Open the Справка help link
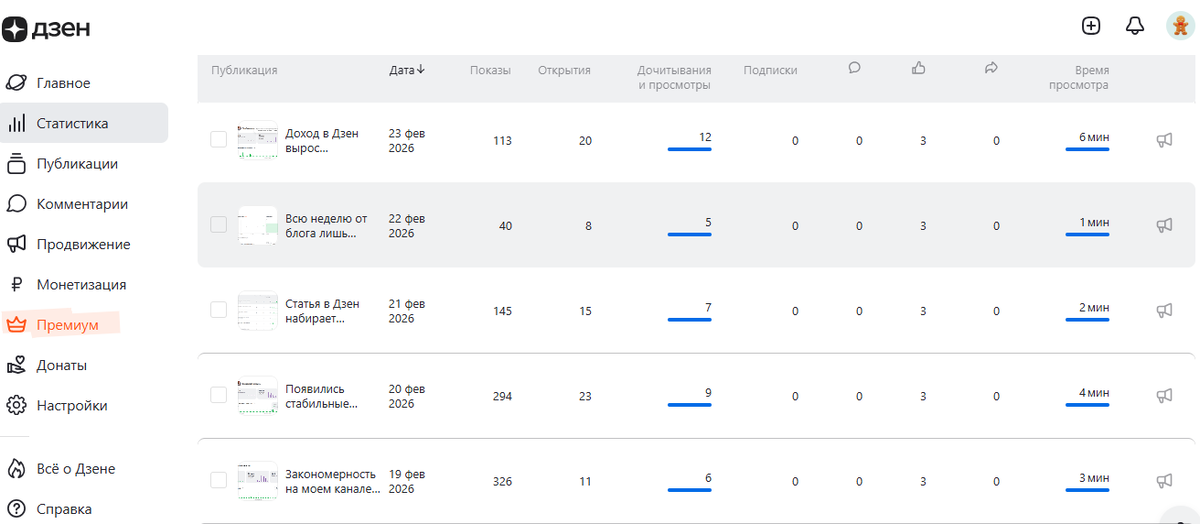 coord(63,509)
